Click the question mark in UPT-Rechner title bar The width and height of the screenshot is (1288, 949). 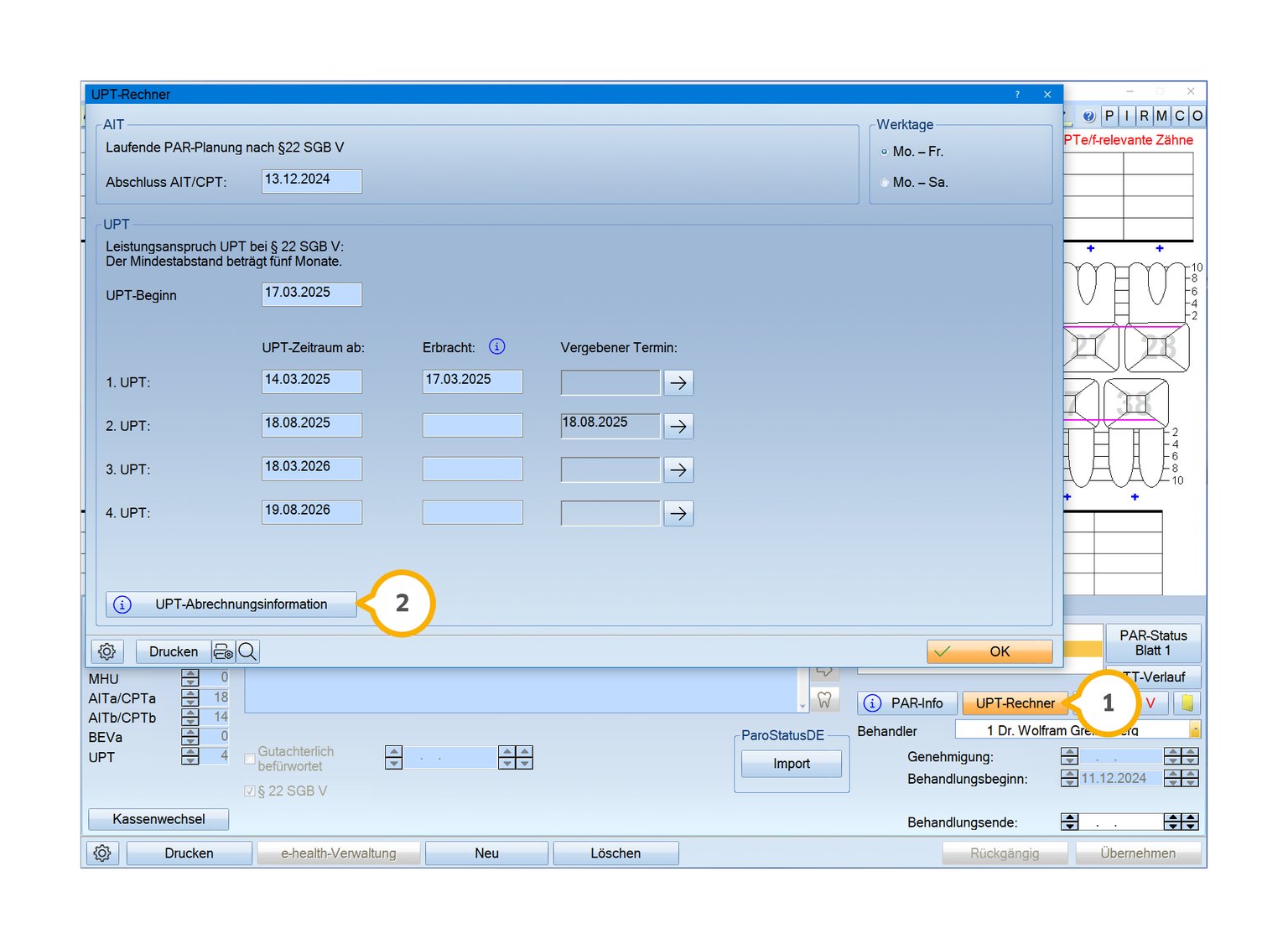(x=1017, y=95)
